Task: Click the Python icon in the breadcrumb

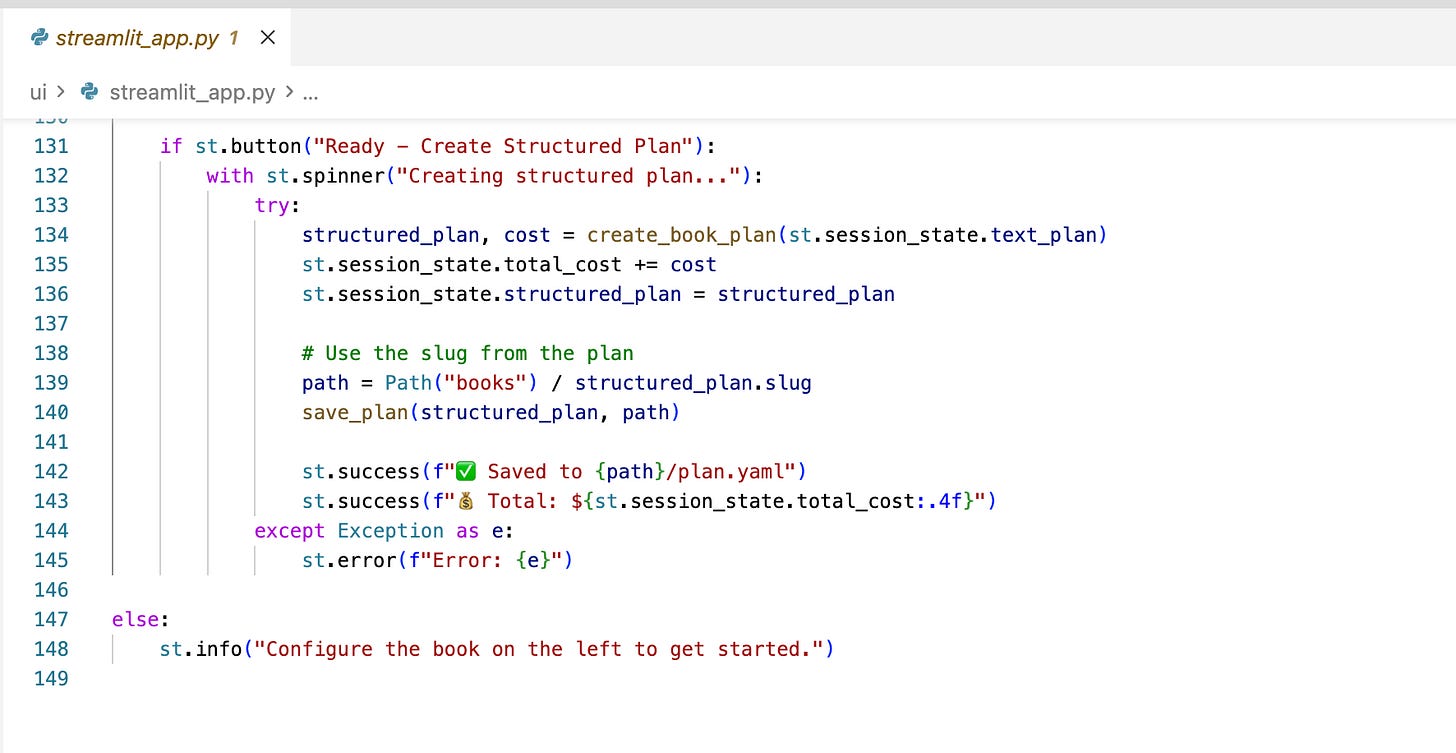Action: [x=89, y=93]
